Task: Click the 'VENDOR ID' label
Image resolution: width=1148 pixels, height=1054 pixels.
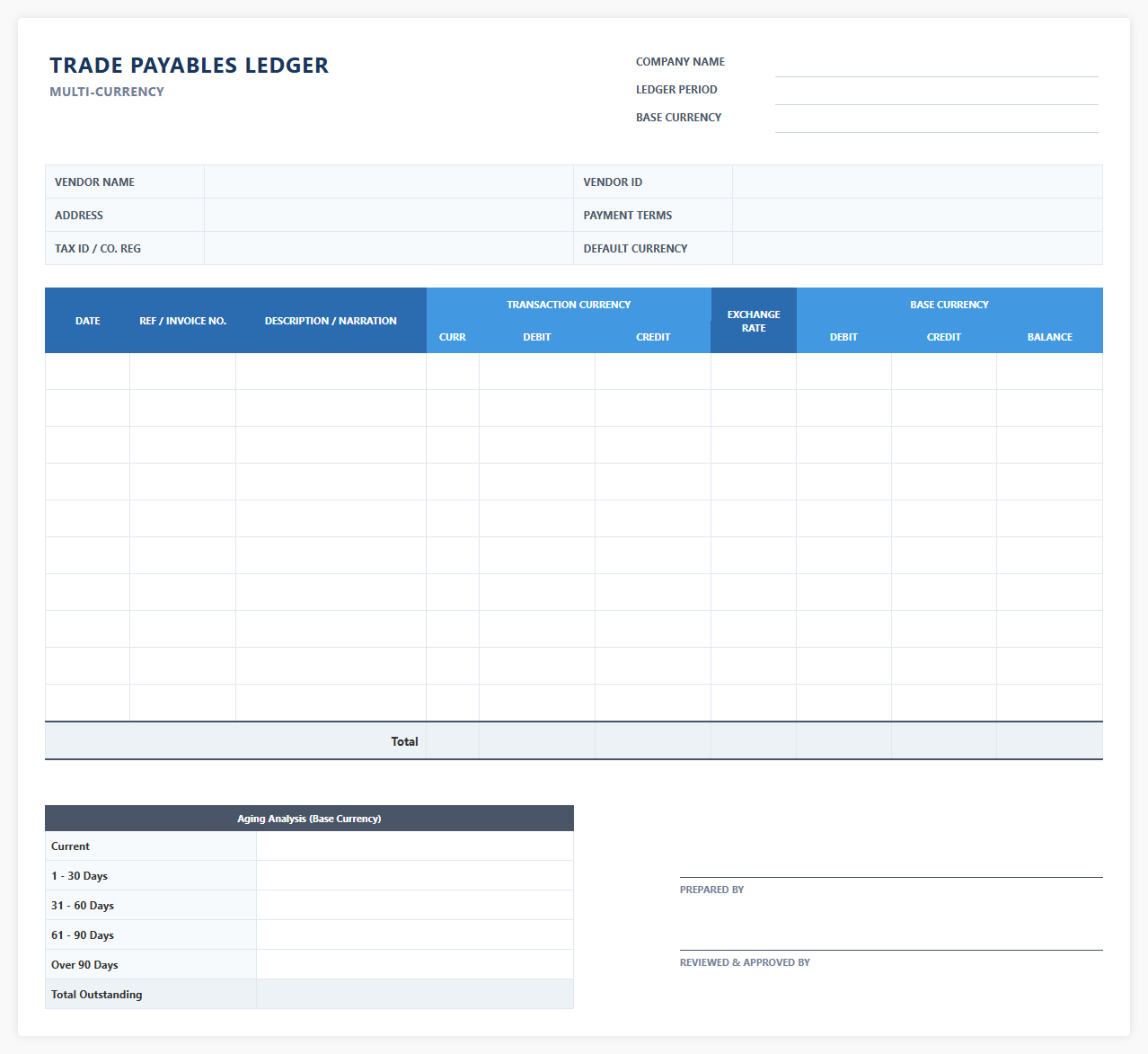Action: tap(613, 182)
